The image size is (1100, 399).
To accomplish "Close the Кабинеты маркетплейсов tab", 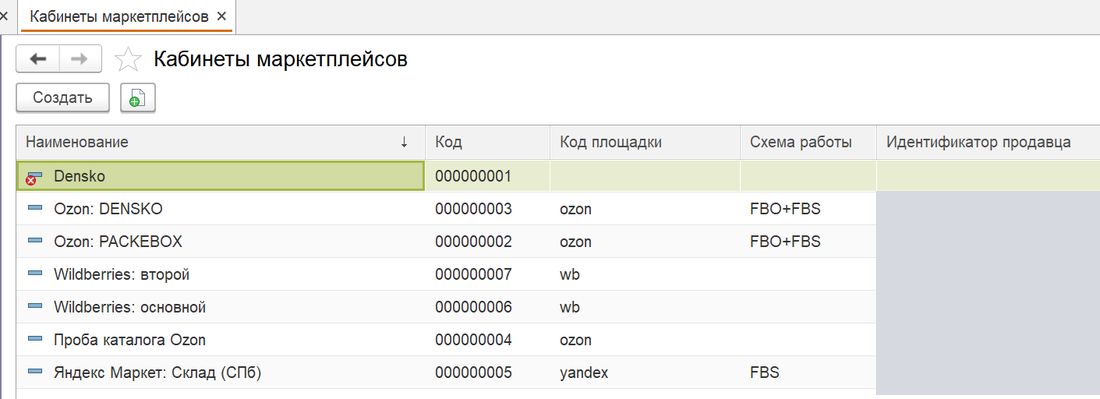I will coord(222,17).
